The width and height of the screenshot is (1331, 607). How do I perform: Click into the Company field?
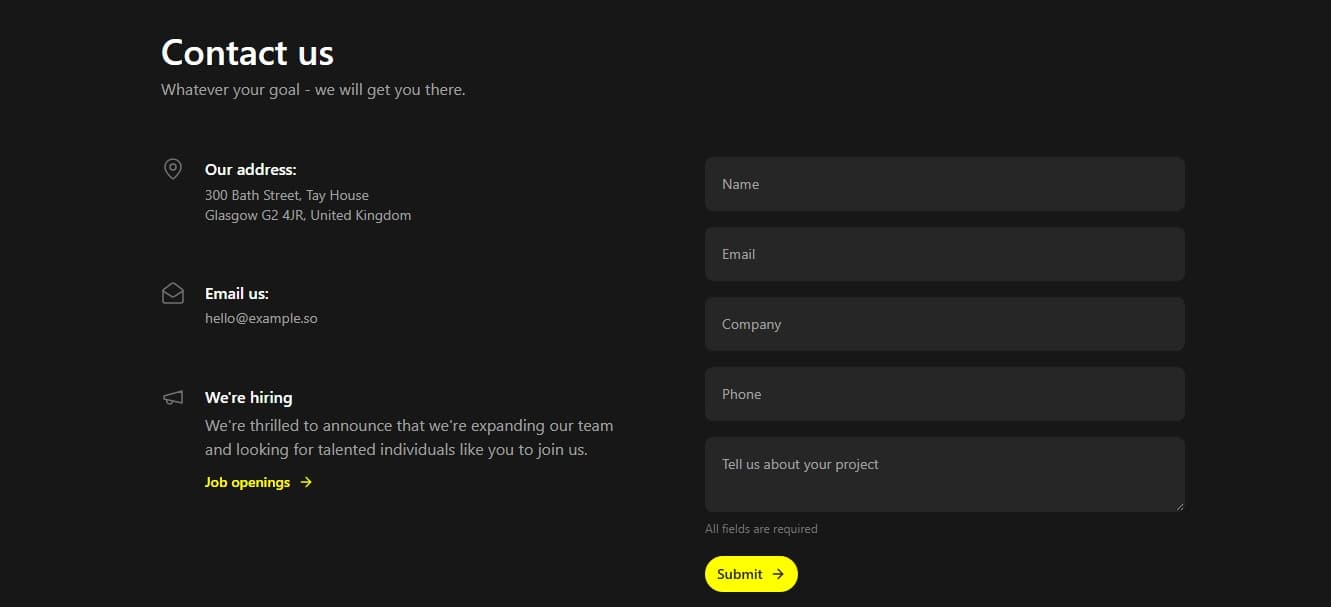tap(944, 324)
